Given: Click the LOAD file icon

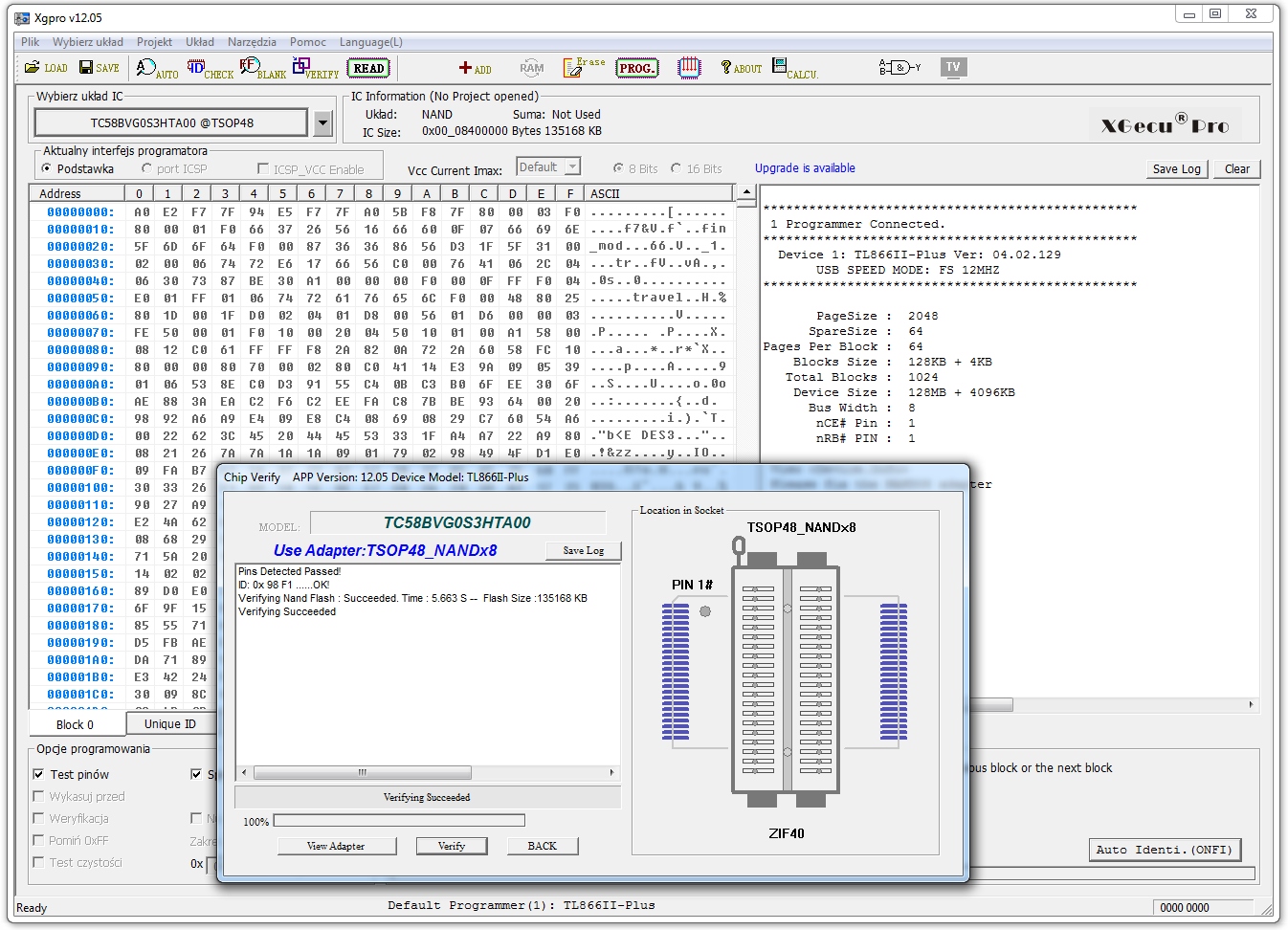Looking at the screenshot, I should tap(46, 68).
